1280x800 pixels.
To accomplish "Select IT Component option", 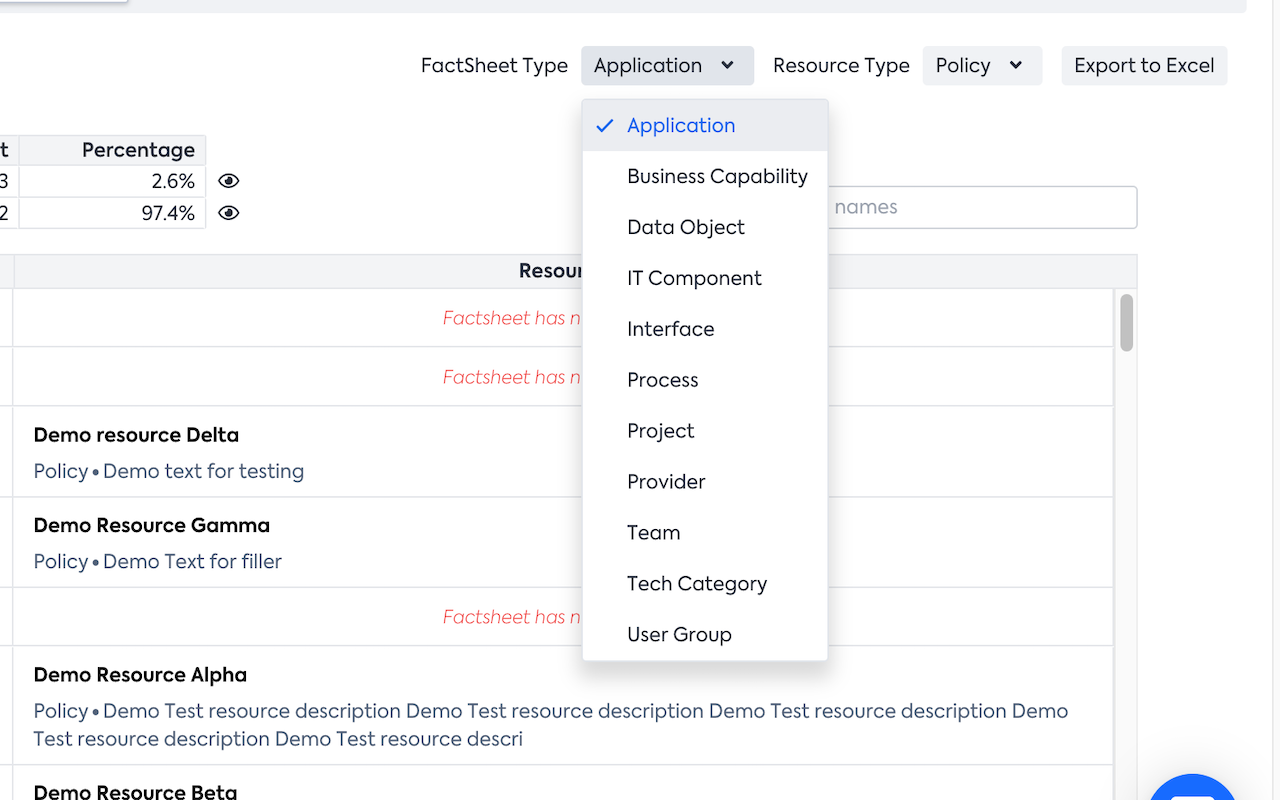I will click(705, 278).
